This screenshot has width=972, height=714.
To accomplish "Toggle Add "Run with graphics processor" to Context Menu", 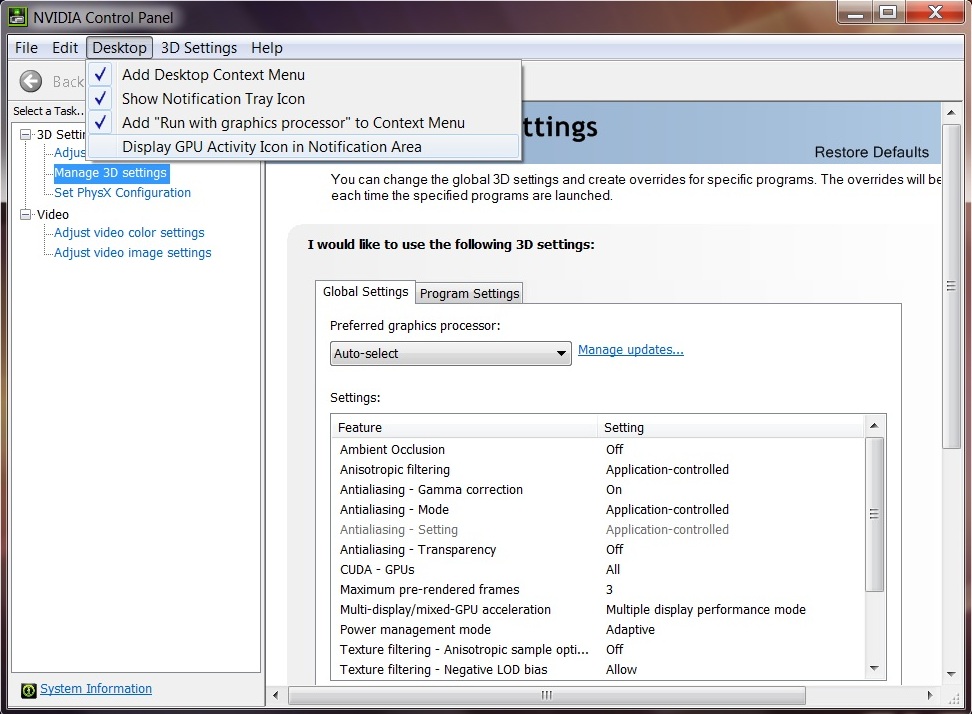I will (x=304, y=123).
